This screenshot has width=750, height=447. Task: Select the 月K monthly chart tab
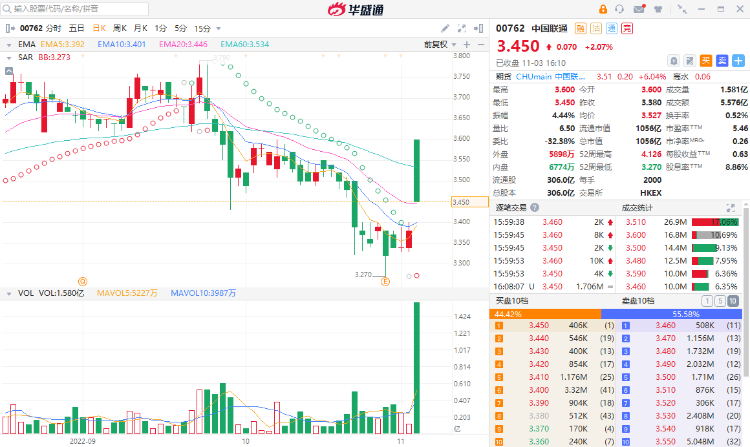click(141, 28)
